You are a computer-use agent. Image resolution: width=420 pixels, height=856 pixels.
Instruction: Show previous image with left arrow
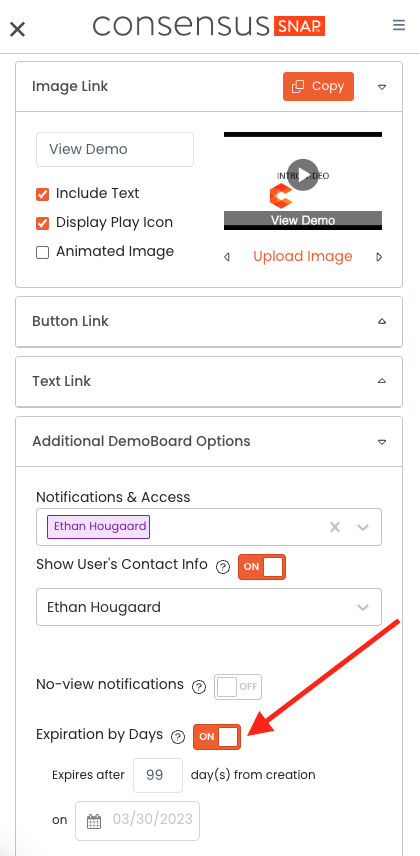227,257
